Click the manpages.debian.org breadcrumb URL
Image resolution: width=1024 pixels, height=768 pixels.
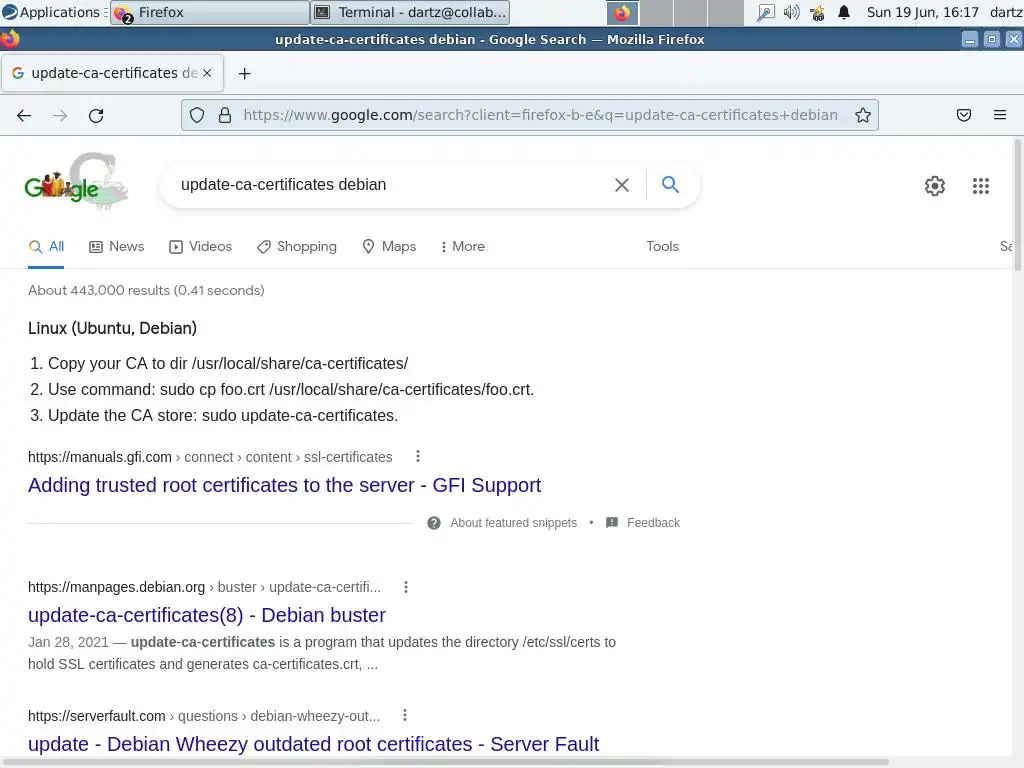click(204, 587)
